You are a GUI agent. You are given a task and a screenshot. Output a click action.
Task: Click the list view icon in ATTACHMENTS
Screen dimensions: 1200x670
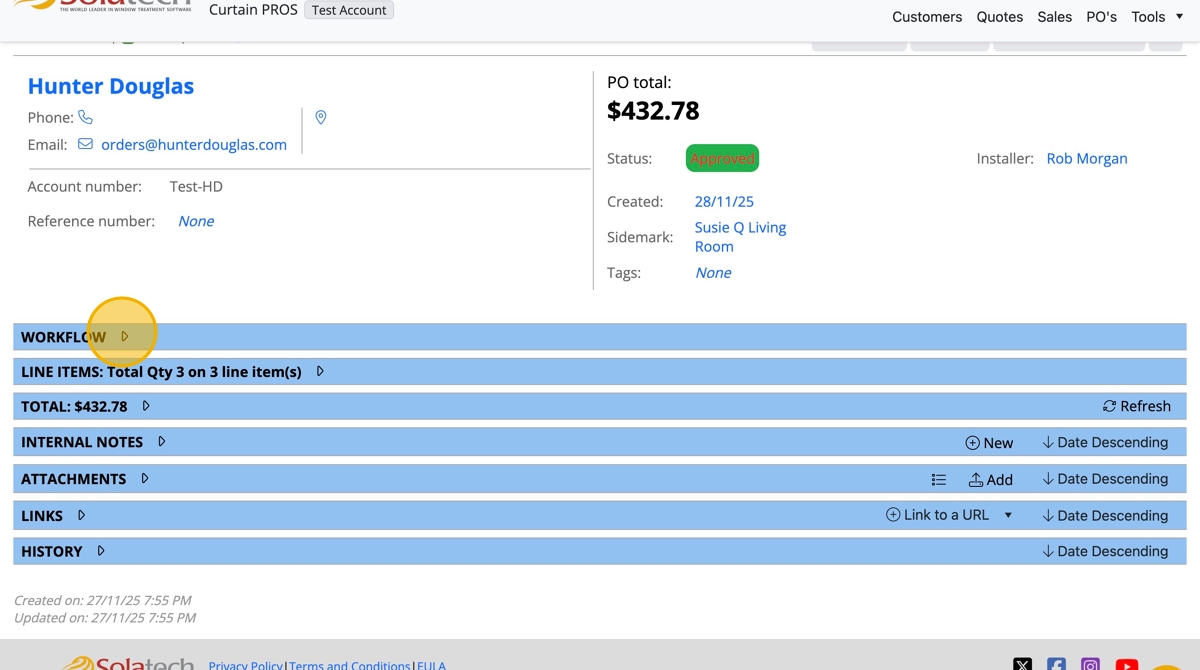(x=938, y=479)
